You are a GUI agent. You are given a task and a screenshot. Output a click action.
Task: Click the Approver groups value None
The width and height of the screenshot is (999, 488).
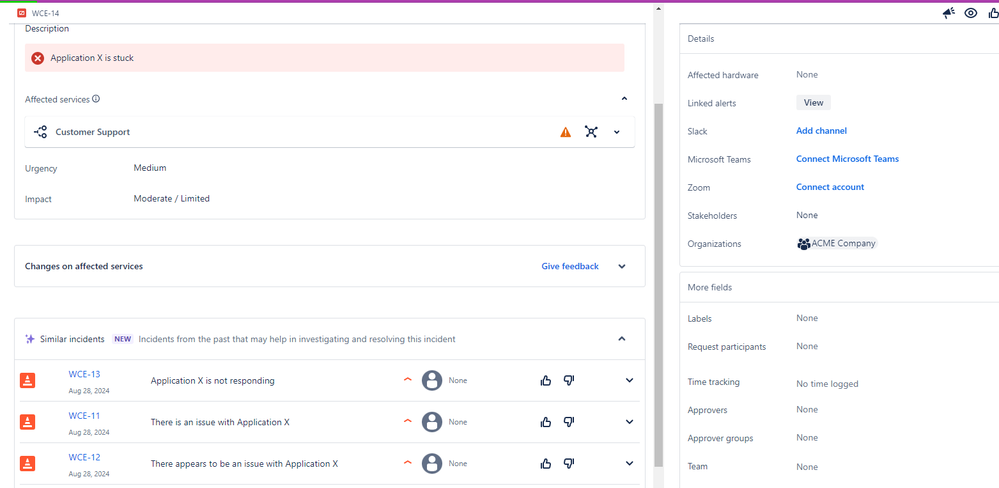(x=807, y=438)
